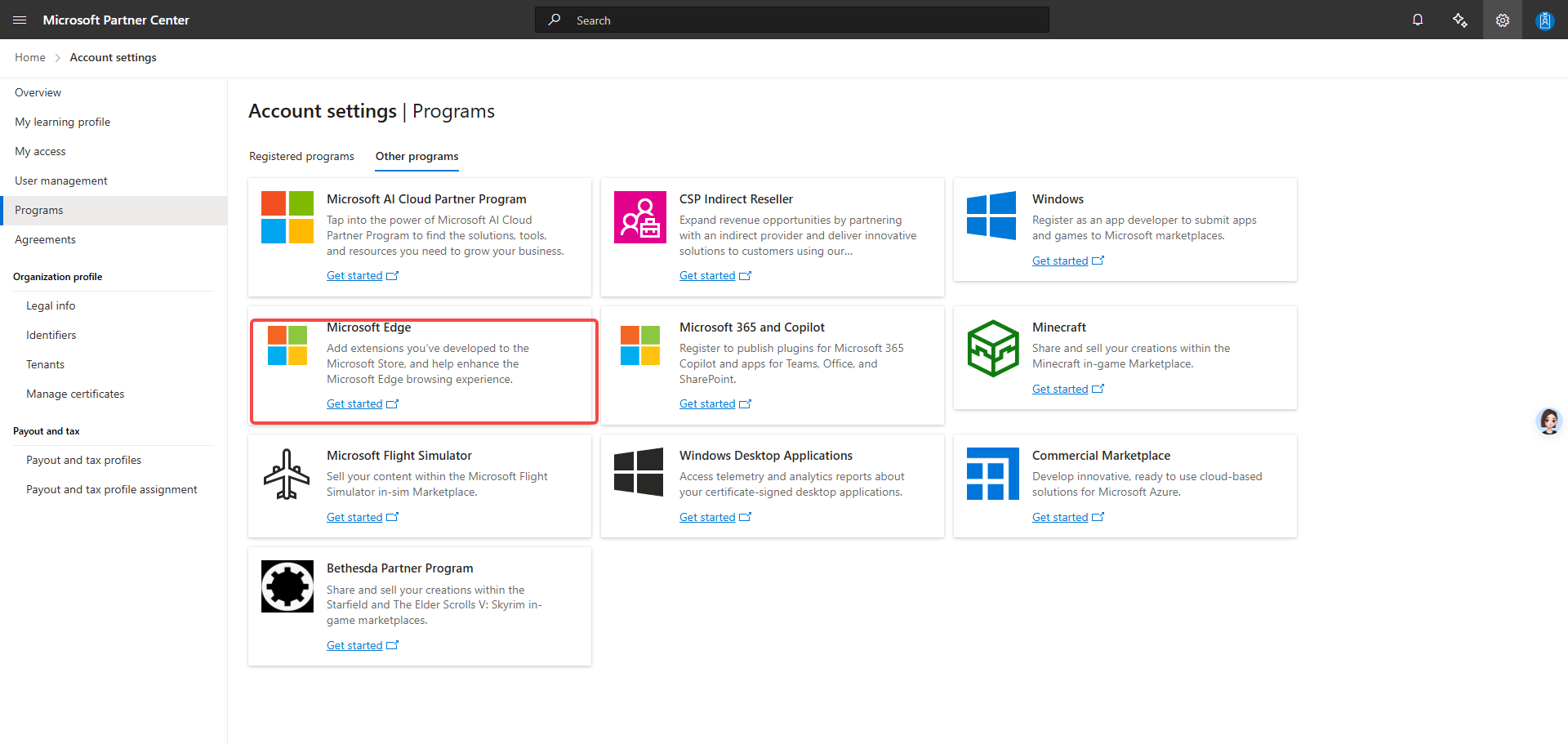
Task: Get started with Windows program
Action: click(x=1060, y=261)
